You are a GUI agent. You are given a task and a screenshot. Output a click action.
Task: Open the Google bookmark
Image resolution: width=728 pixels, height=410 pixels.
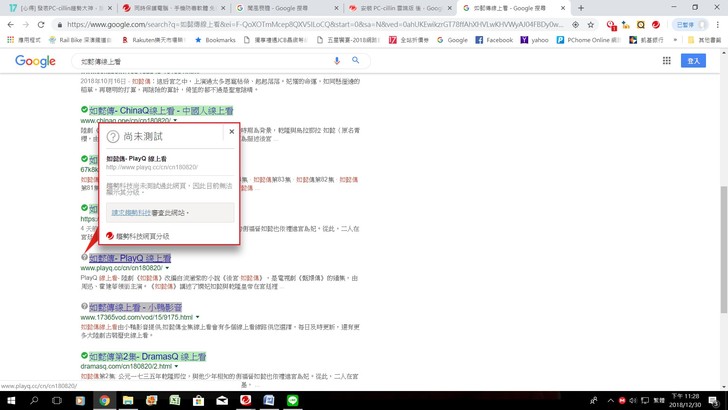[452, 40]
